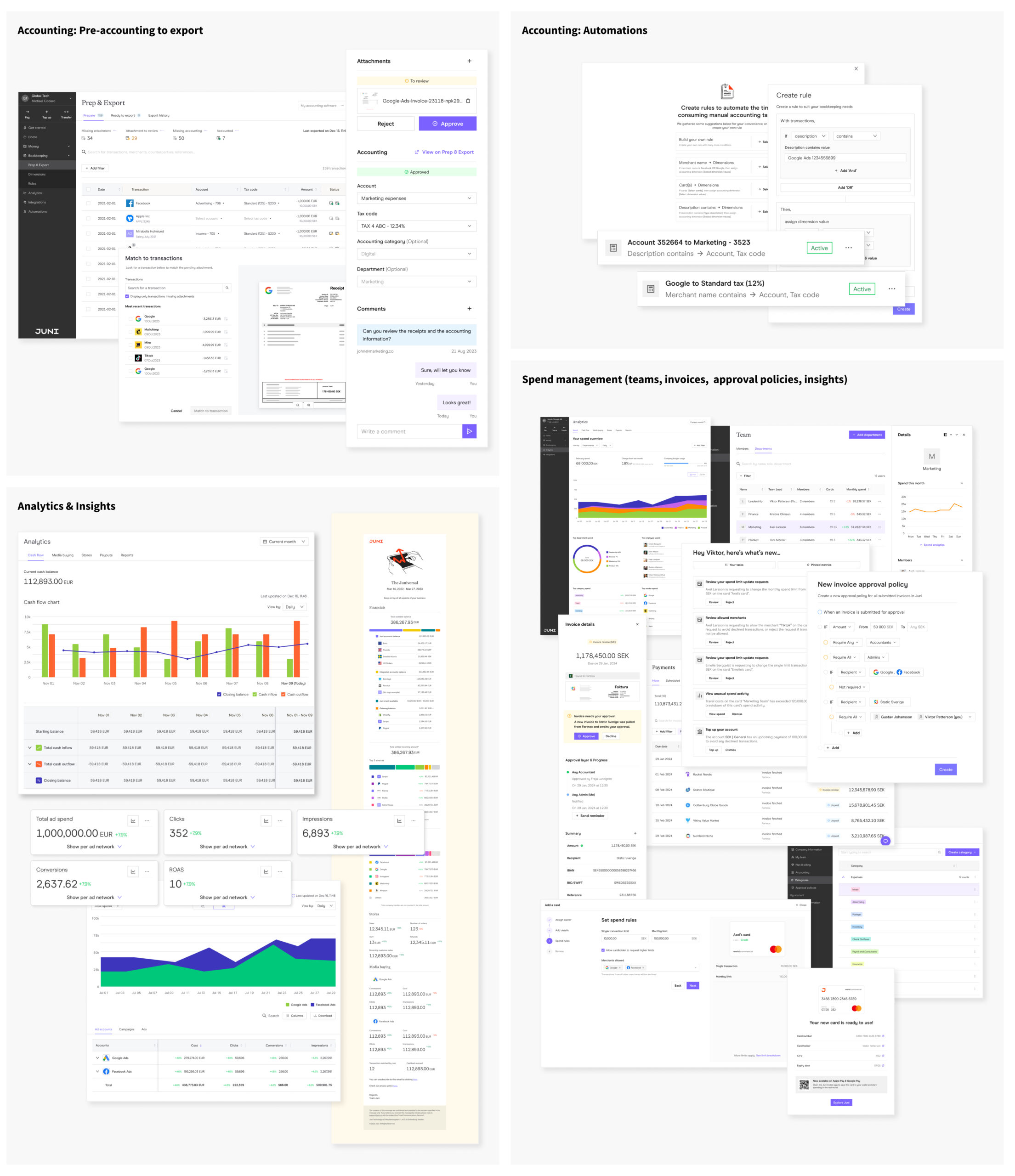Viewport: 1015px width, 1176px height.
Task: Click View on Prep and Export link
Action: click(x=443, y=153)
